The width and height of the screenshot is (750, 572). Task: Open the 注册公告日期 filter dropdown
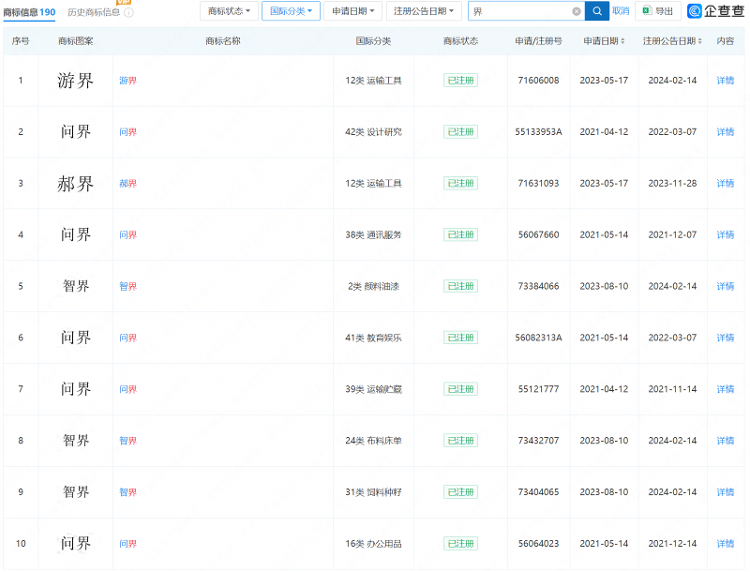coord(424,11)
